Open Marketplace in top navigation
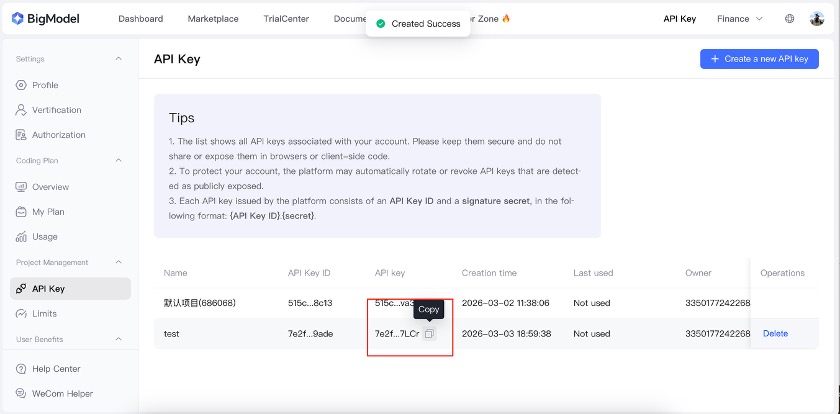Viewport: 840px width, 414px height. pyautogui.click(x=213, y=18)
